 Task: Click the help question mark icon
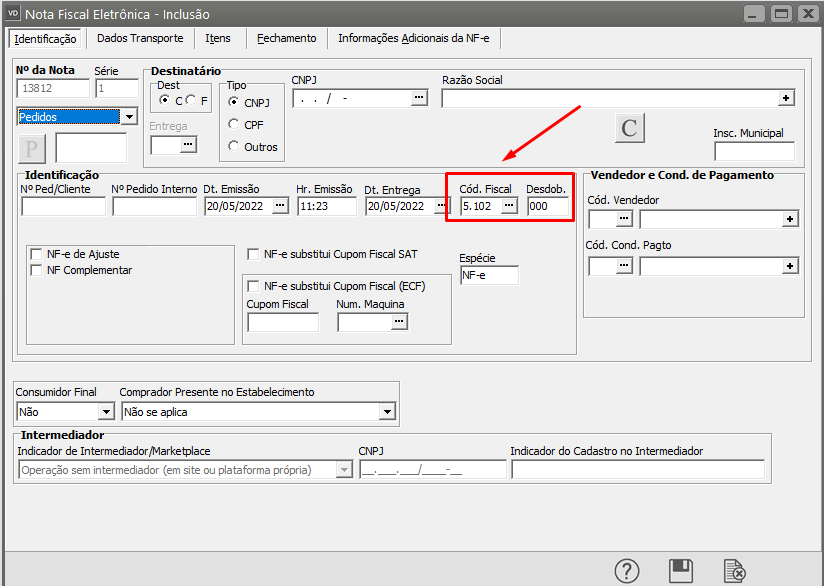[627, 571]
